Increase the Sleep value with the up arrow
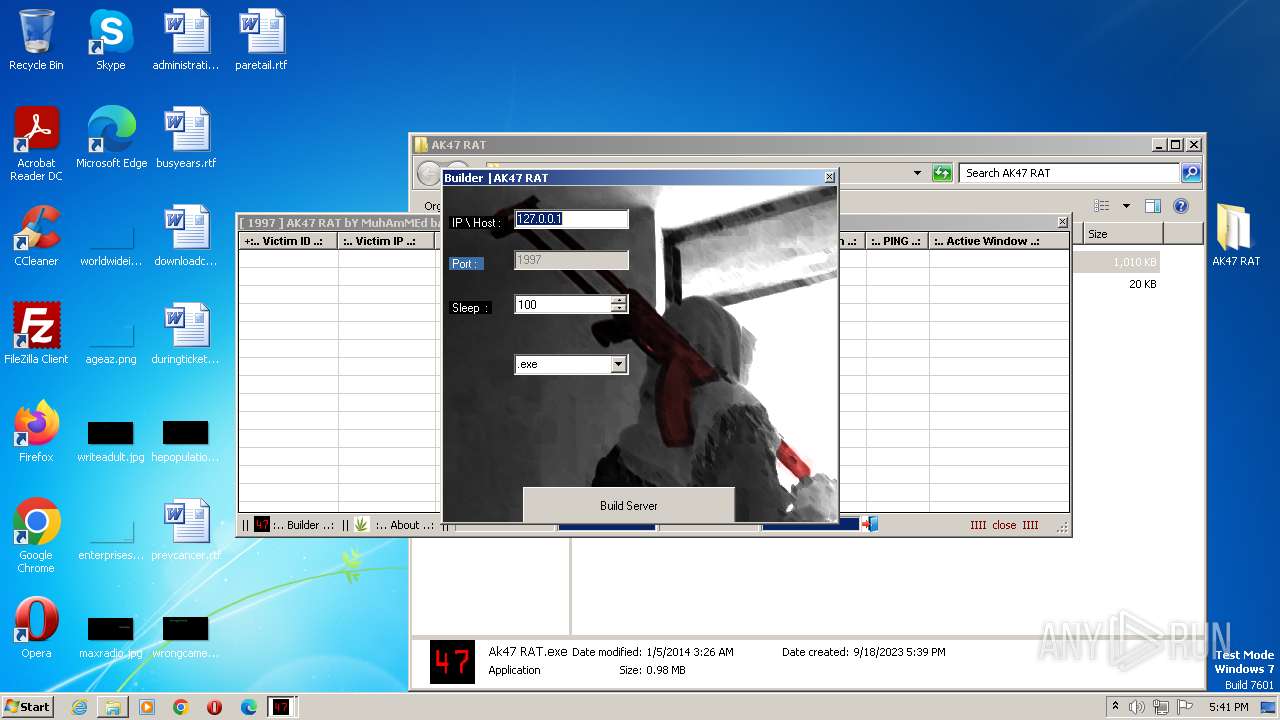1280x720 pixels. pos(620,300)
